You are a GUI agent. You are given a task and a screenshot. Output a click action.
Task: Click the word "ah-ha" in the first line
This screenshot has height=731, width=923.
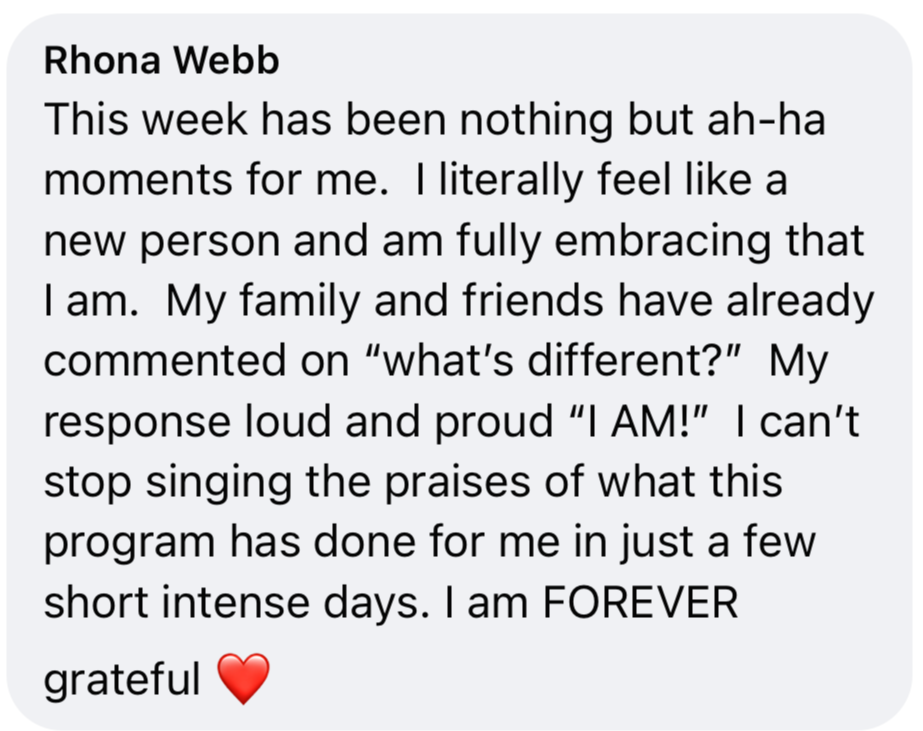click(769, 122)
